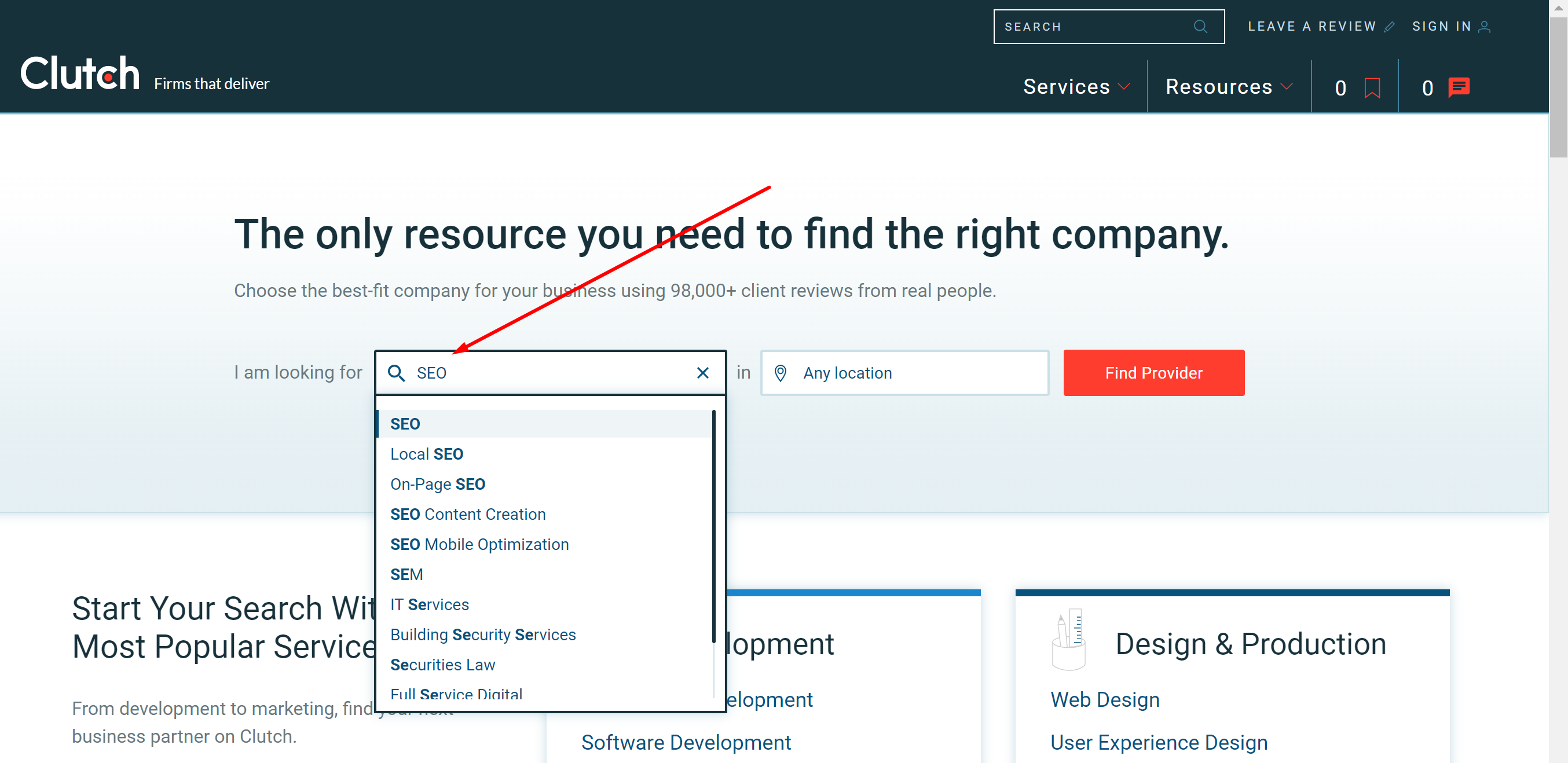
Task: Click the pencil icon next to Leave a Review
Action: click(x=1389, y=27)
